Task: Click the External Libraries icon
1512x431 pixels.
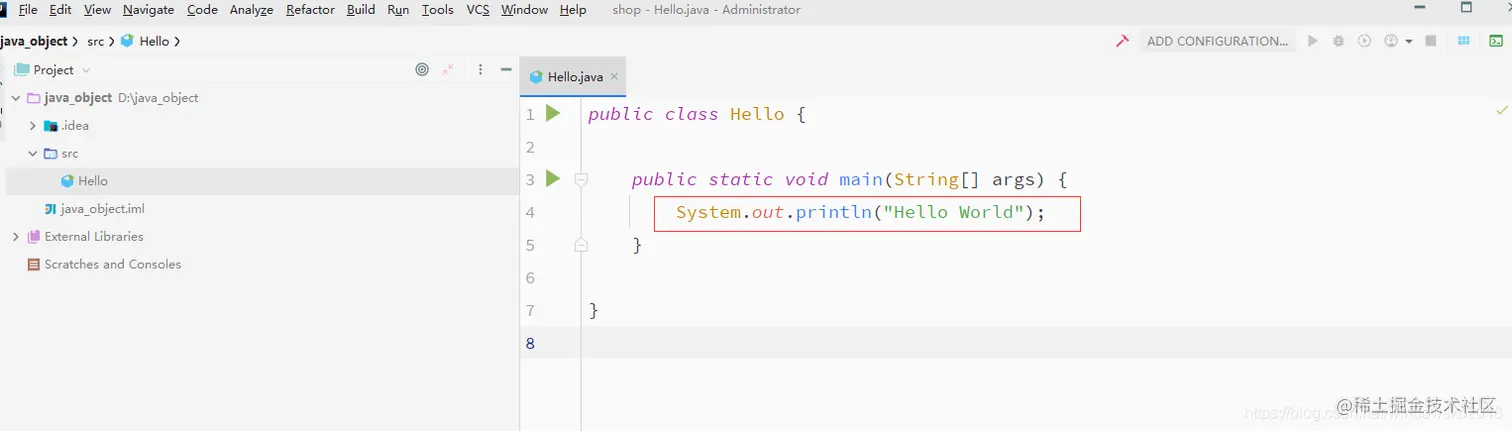Action: [33, 236]
